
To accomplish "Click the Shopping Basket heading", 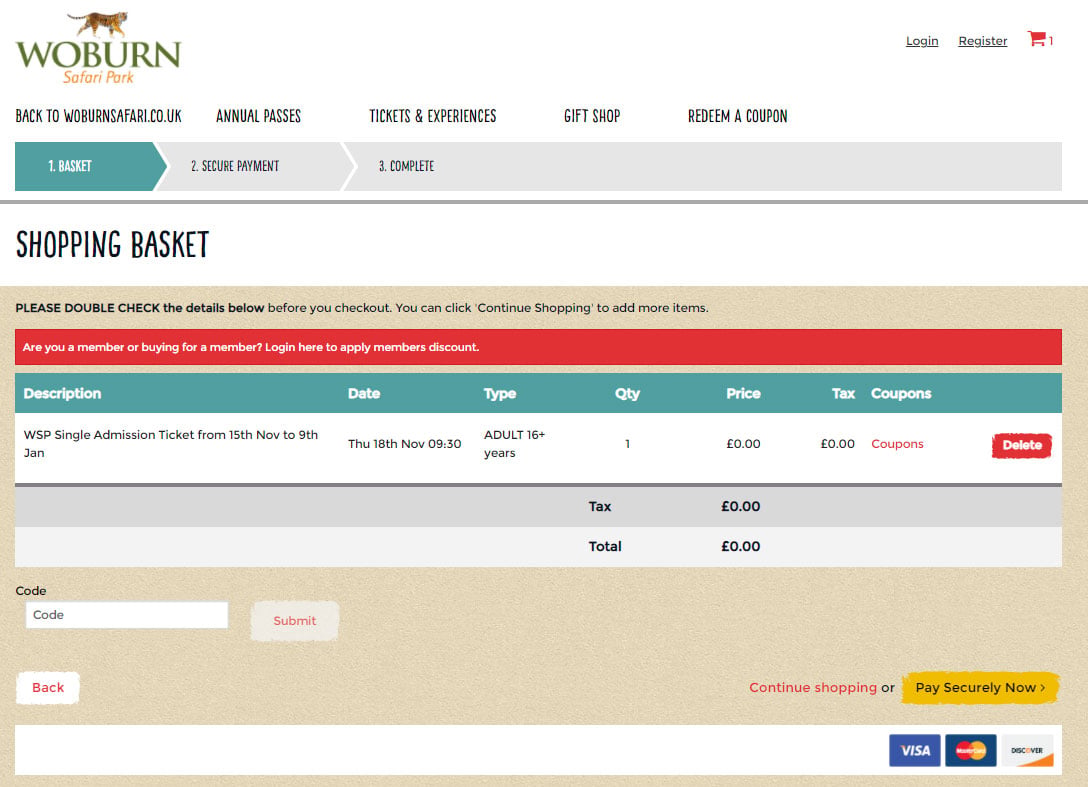I will pos(112,244).
